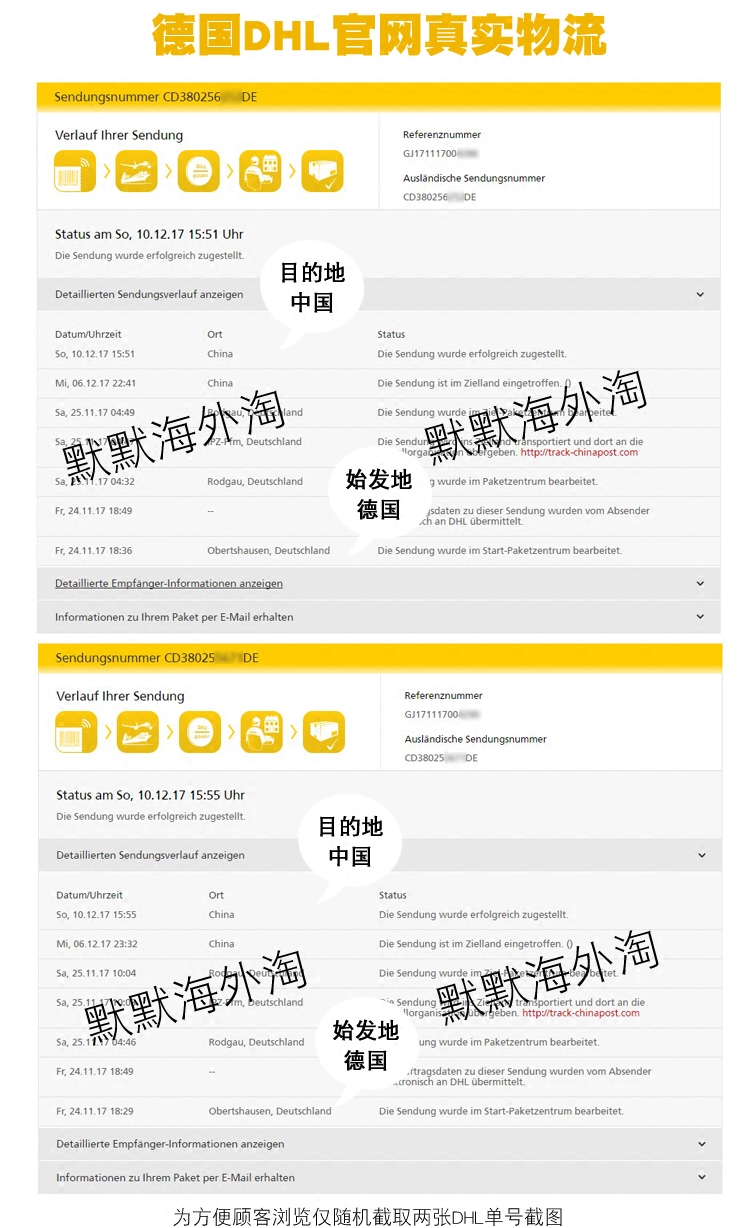Viewport: 750px width, 1228px height.
Task: Click the table date 'So, 10.12.17 15:55'
Action: click(96, 915)
